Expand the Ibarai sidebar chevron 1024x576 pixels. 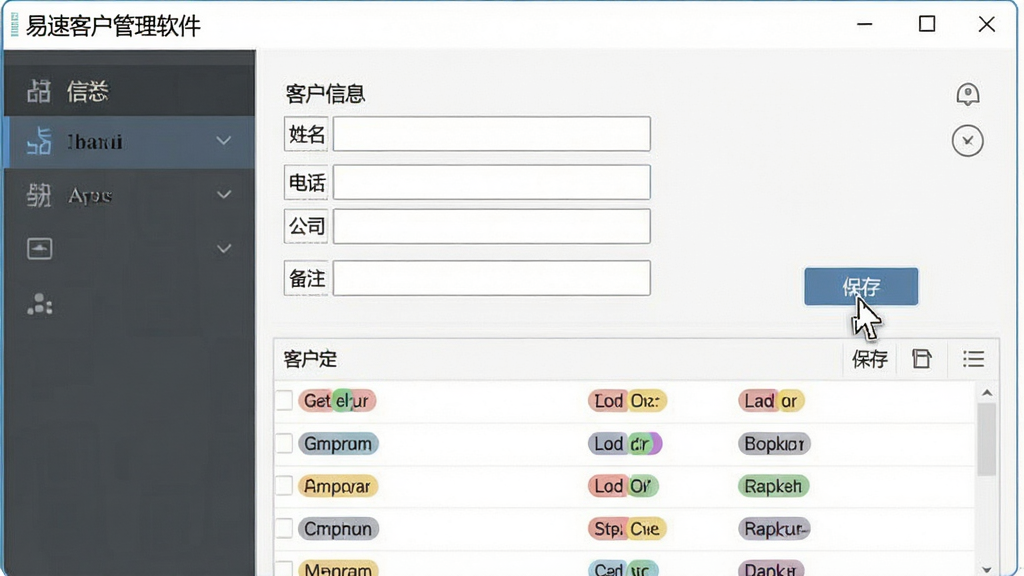pos(224,141)
